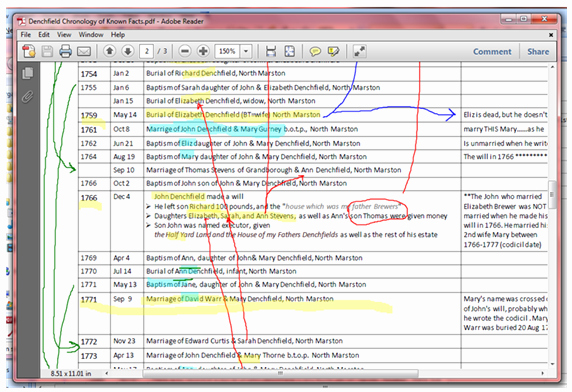Click the horizontal scrollbar thumb
Screen dimensions: 572x392
[280, 373]
